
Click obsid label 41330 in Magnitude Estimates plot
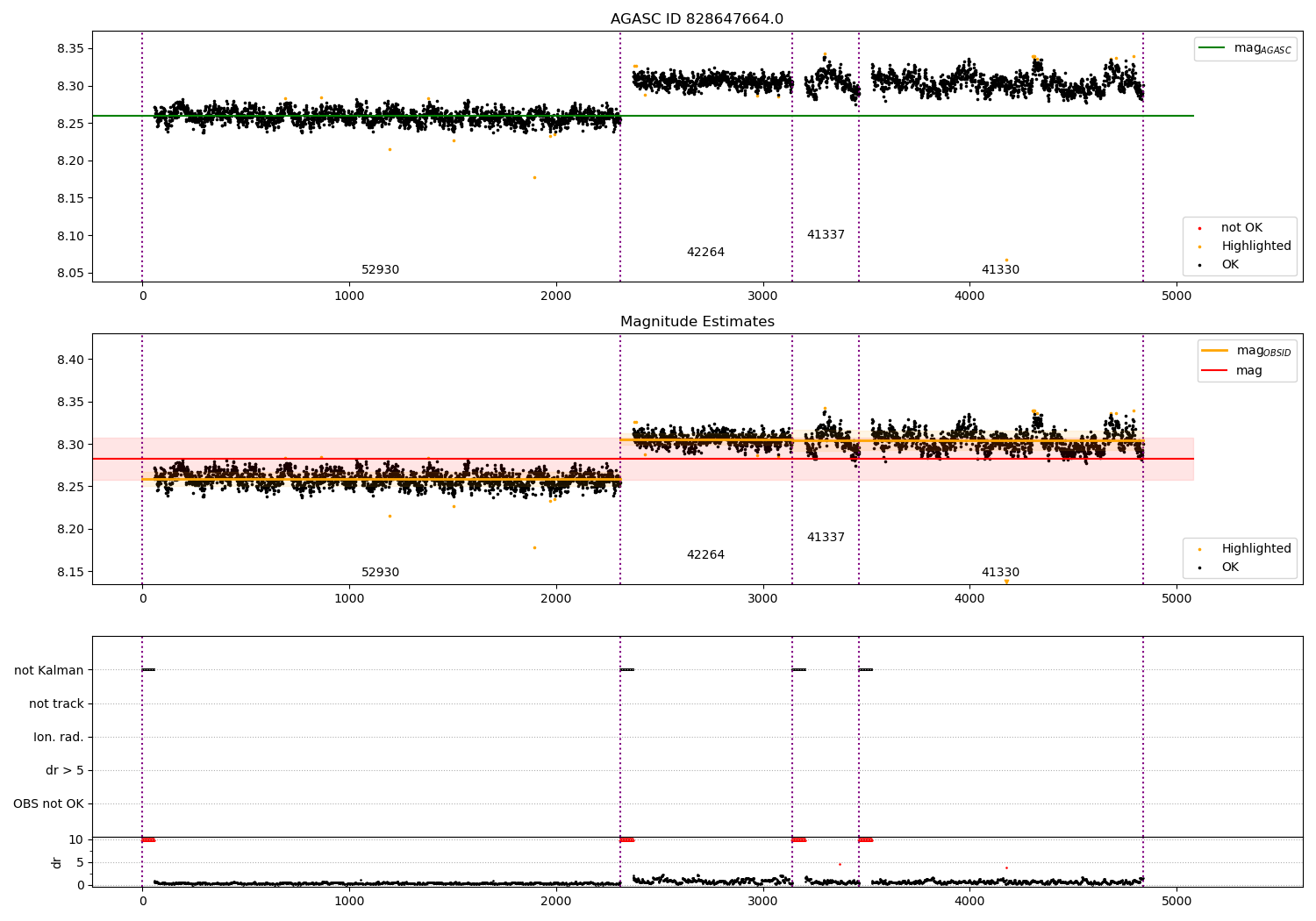1000,573
